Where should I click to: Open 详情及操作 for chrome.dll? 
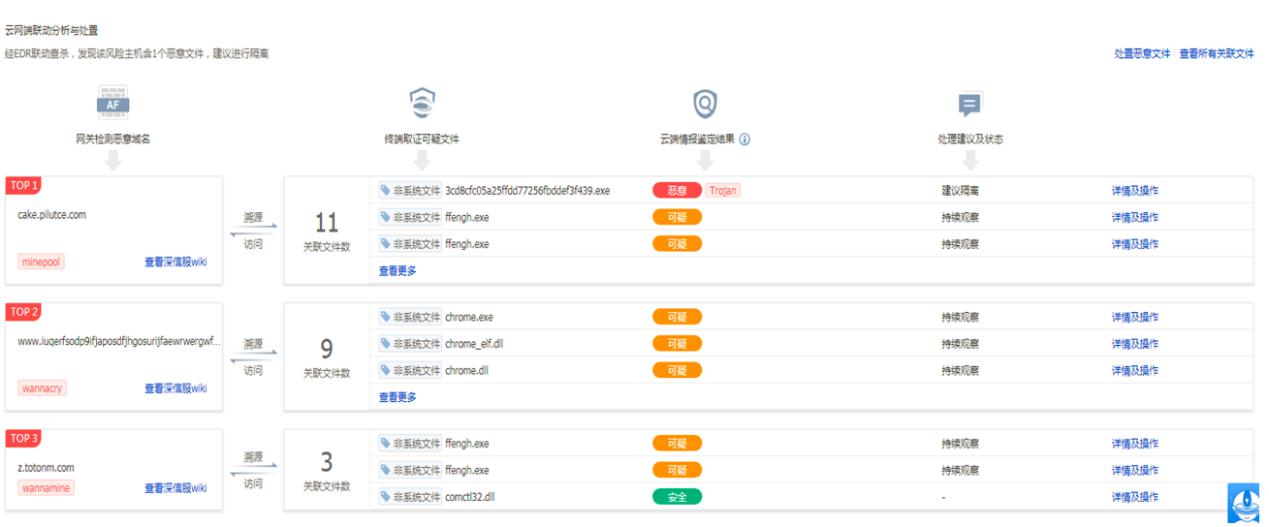1135,371
